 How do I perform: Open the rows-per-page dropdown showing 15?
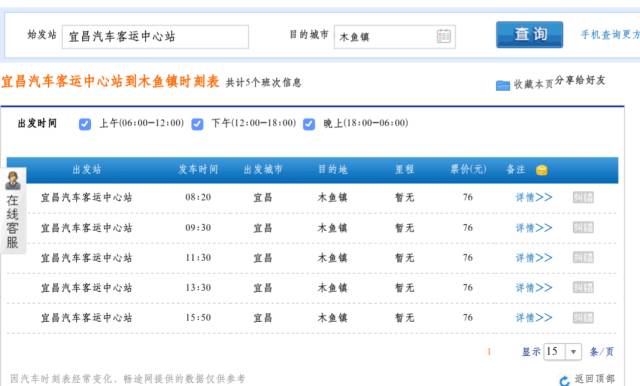pos(563,352)
